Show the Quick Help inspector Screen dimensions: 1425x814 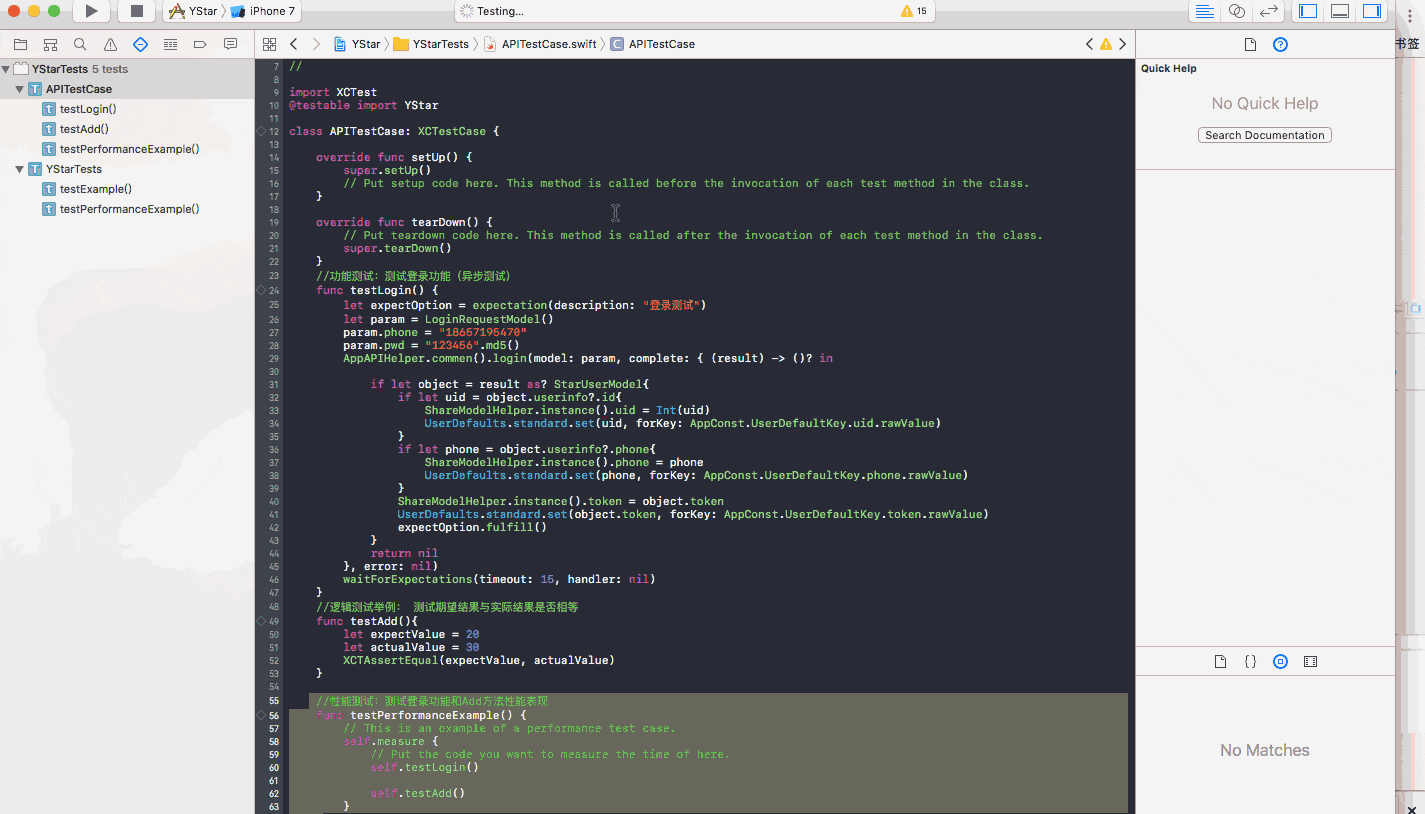click(1280, 45)
